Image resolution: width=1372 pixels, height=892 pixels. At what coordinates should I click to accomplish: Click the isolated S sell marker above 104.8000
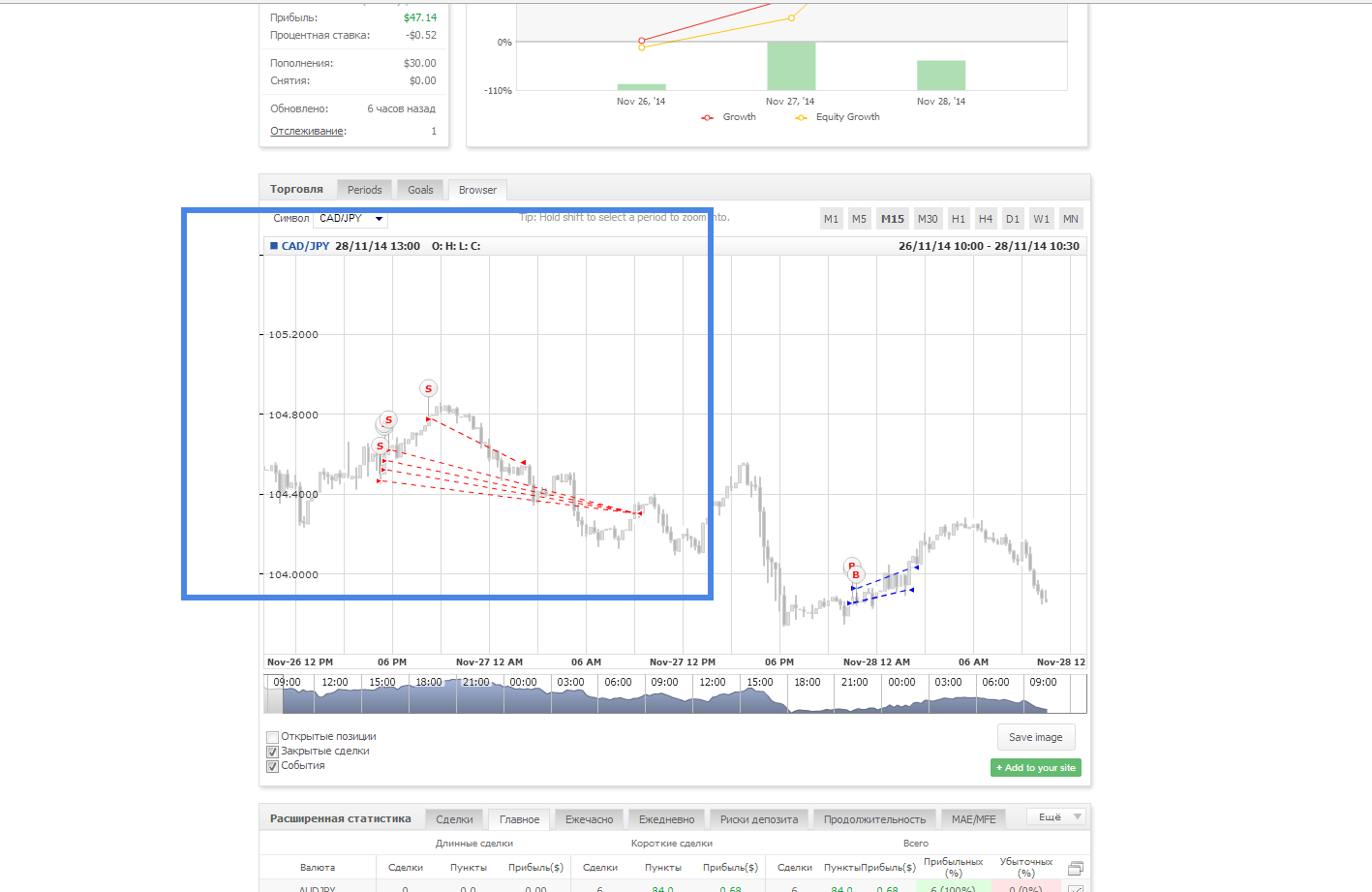pyautogui.click(x=429, y=388)
